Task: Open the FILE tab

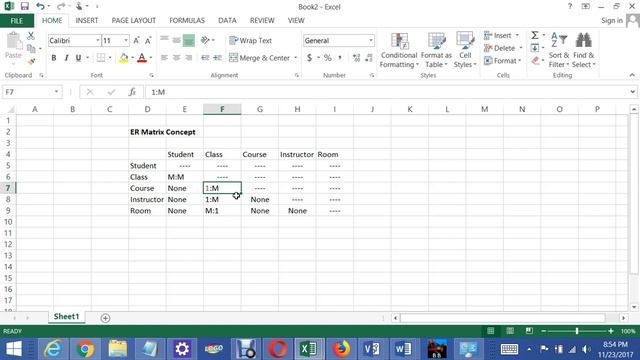Action: point(17,21)
